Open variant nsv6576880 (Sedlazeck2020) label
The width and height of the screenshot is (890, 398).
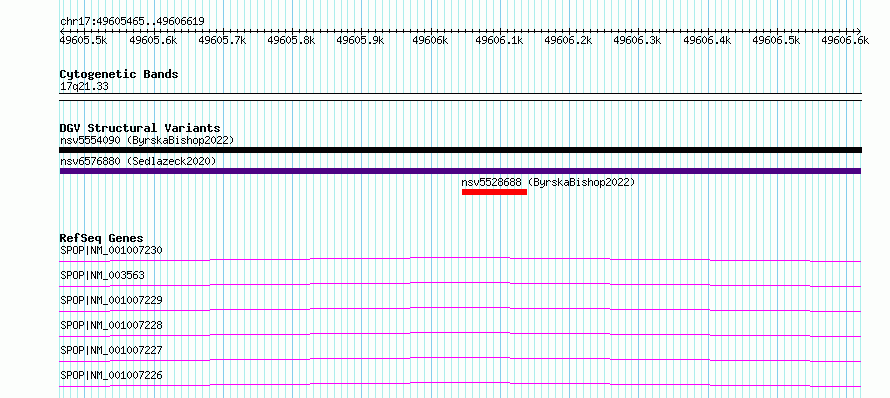138,162
